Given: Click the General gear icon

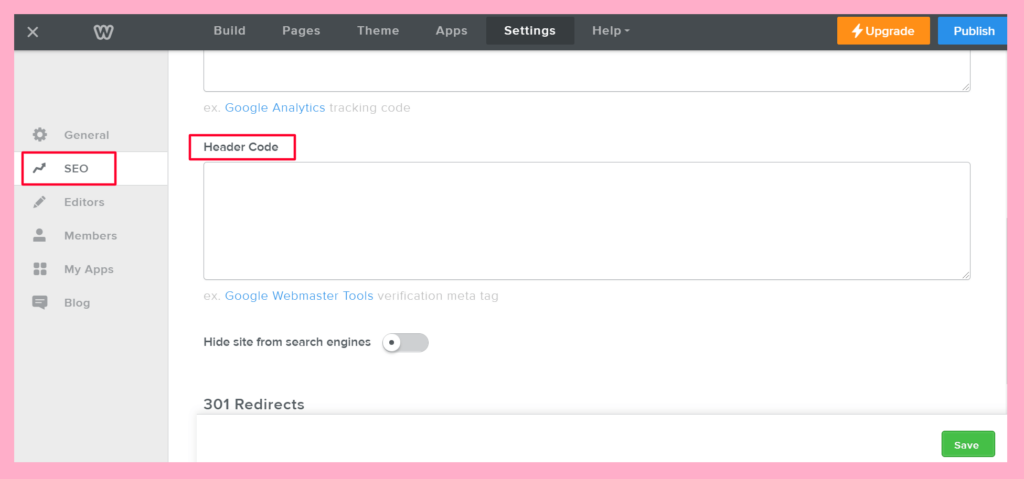Looking at the screenshot, I should pos(40,135).
